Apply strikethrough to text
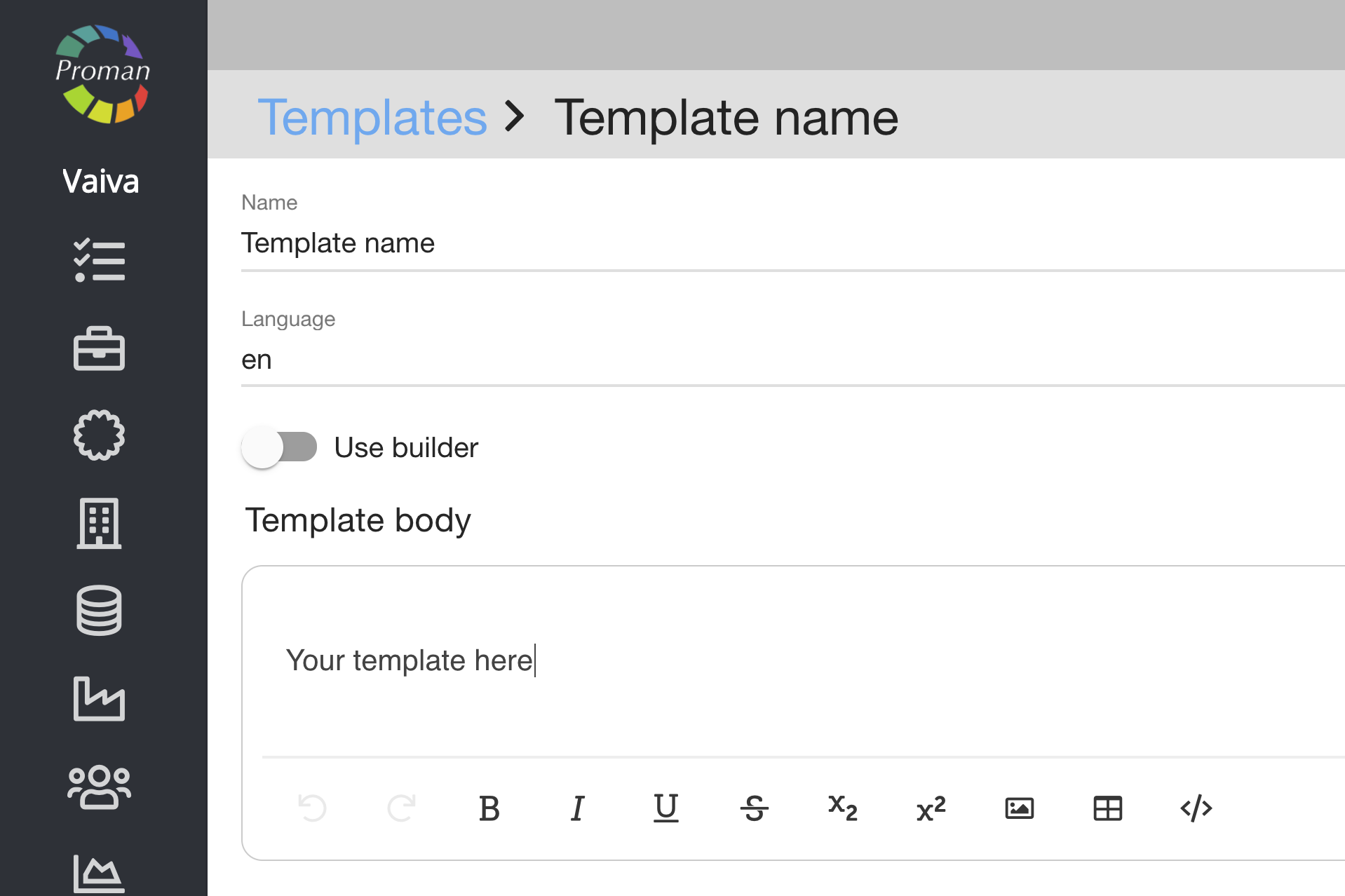This screenshot has height=896, width=1345. click(754, 808)
